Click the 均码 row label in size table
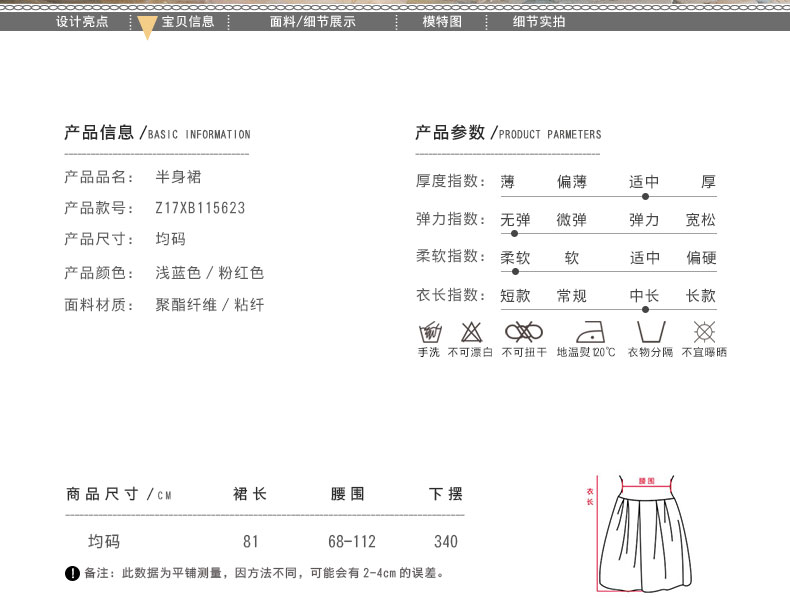The image size is (790, 600). [x=104, y=542]
